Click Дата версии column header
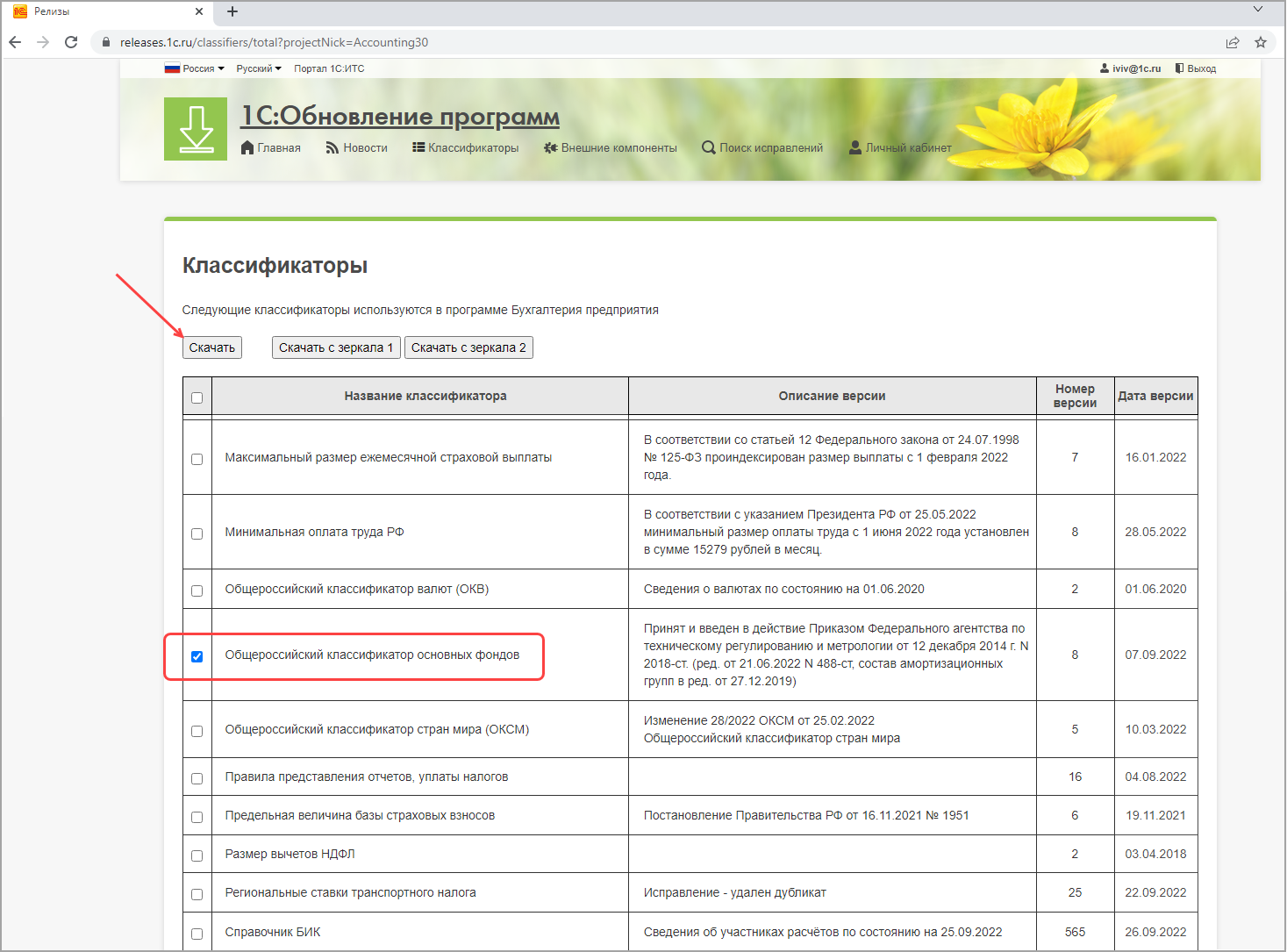Viewport: 1287px width, 952px height. tap(1155, 396)
